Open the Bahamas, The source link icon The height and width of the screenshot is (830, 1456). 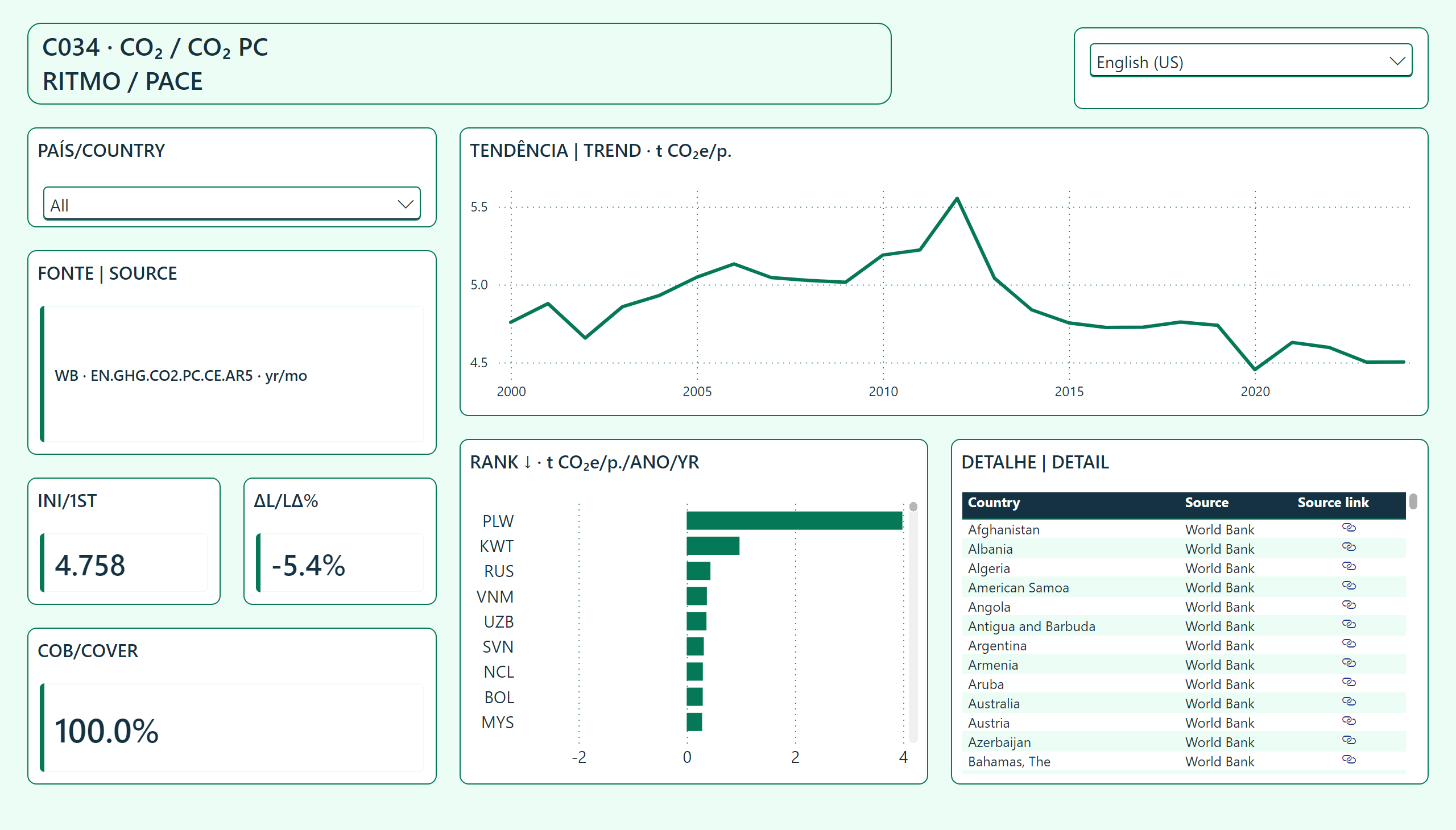tap(1348, 761)
